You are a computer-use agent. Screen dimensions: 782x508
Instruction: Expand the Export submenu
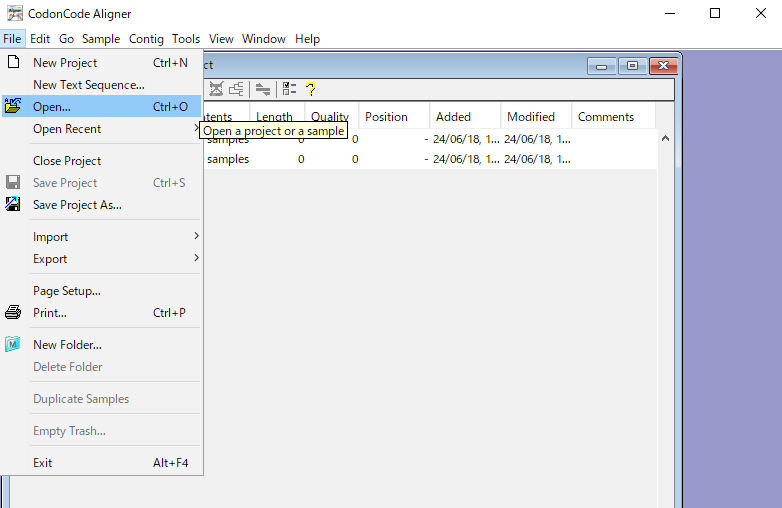102,259
